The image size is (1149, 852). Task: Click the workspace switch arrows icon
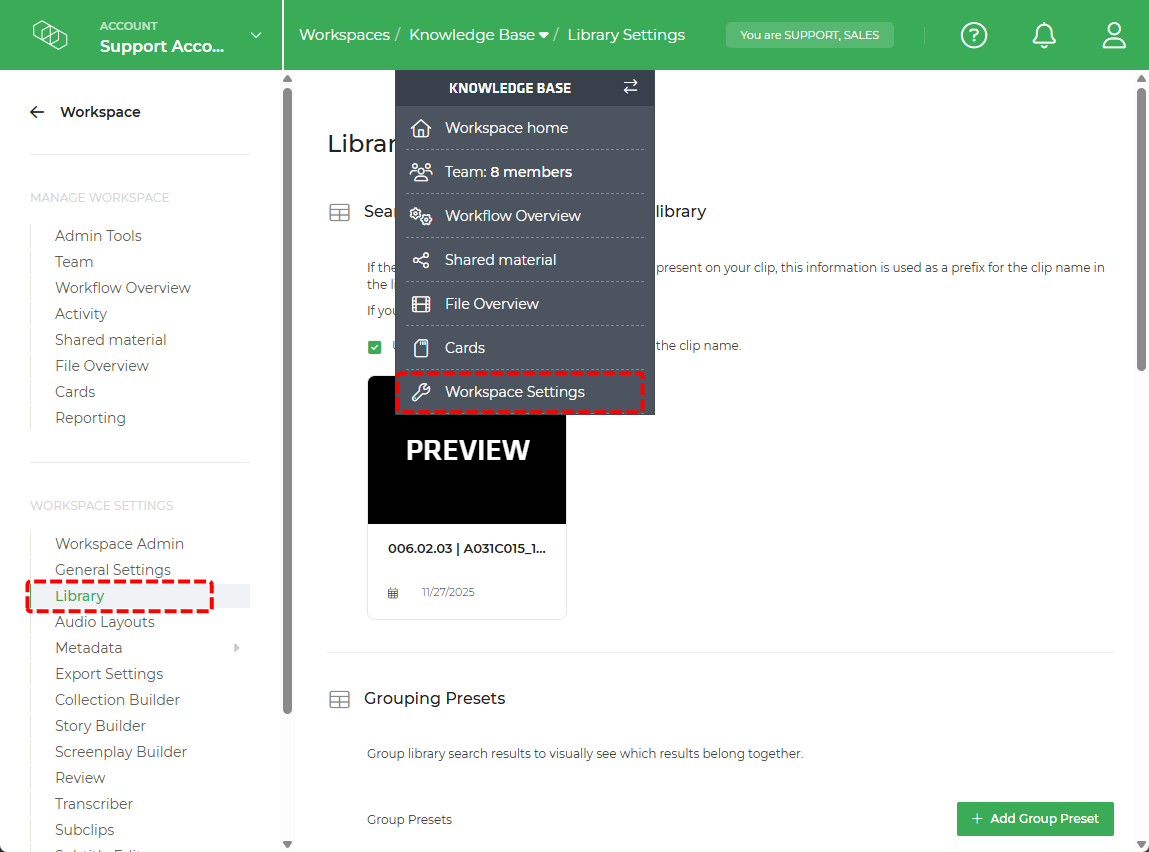tap(630, 88)
